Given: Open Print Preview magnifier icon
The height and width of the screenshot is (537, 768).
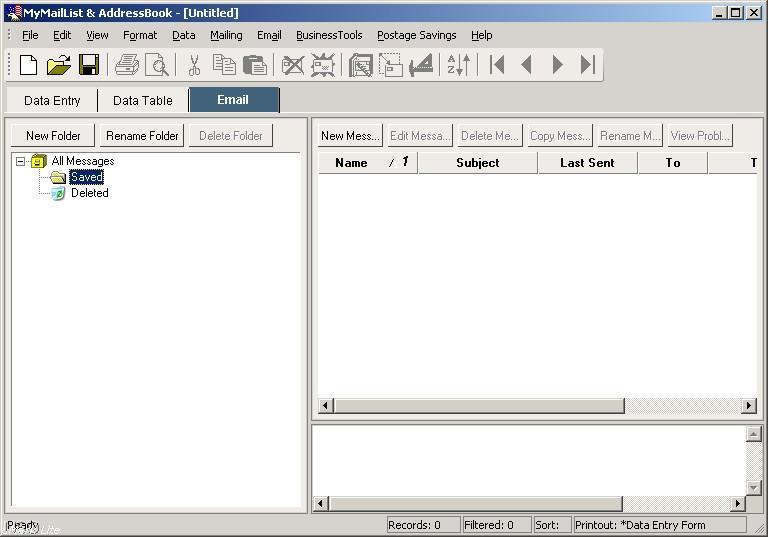Looking at the screenshot, I should 157,65.
